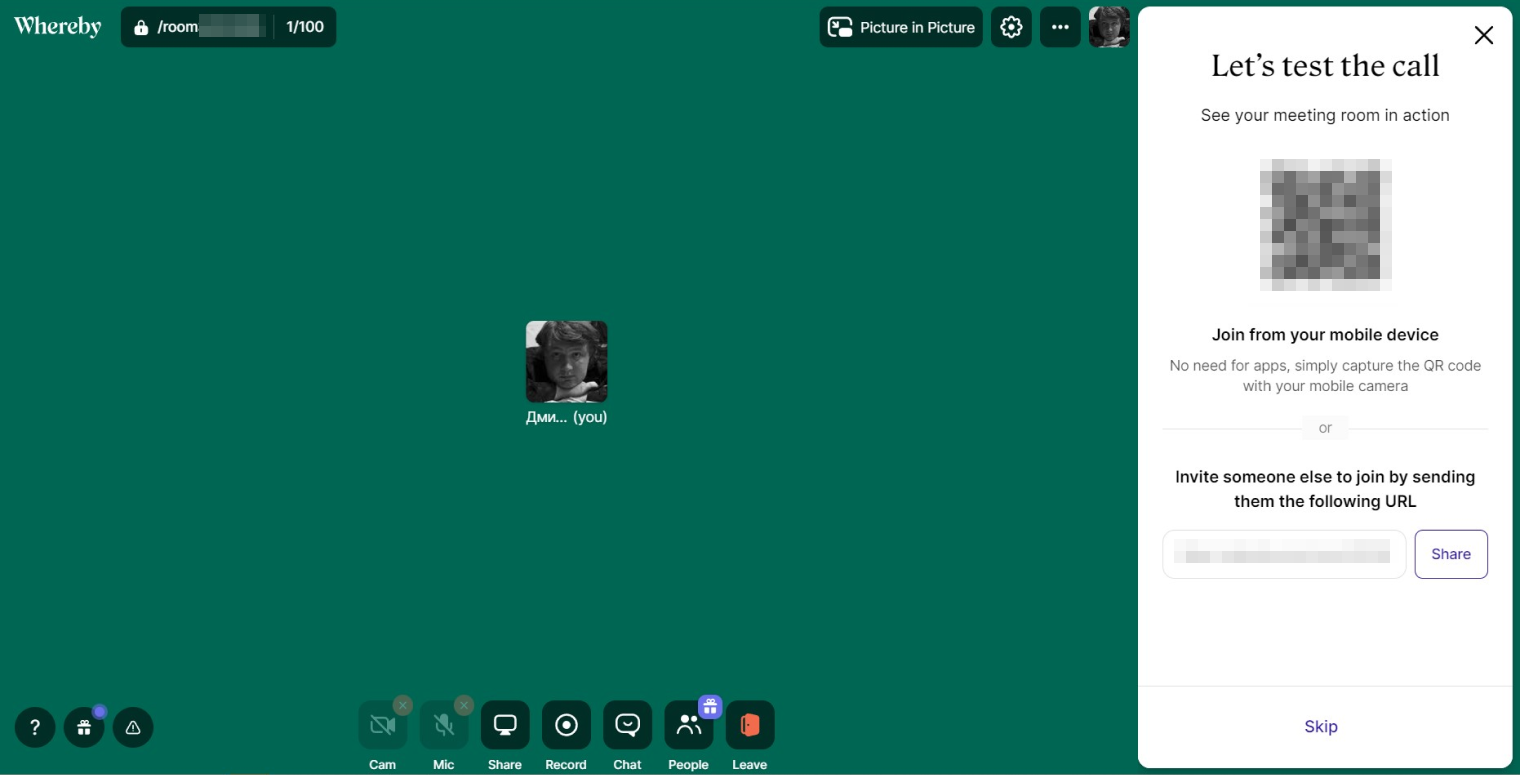Screen dimensions: 1520x775
Task: Click the Share URL button
Action: click(x=1451, y=554)
